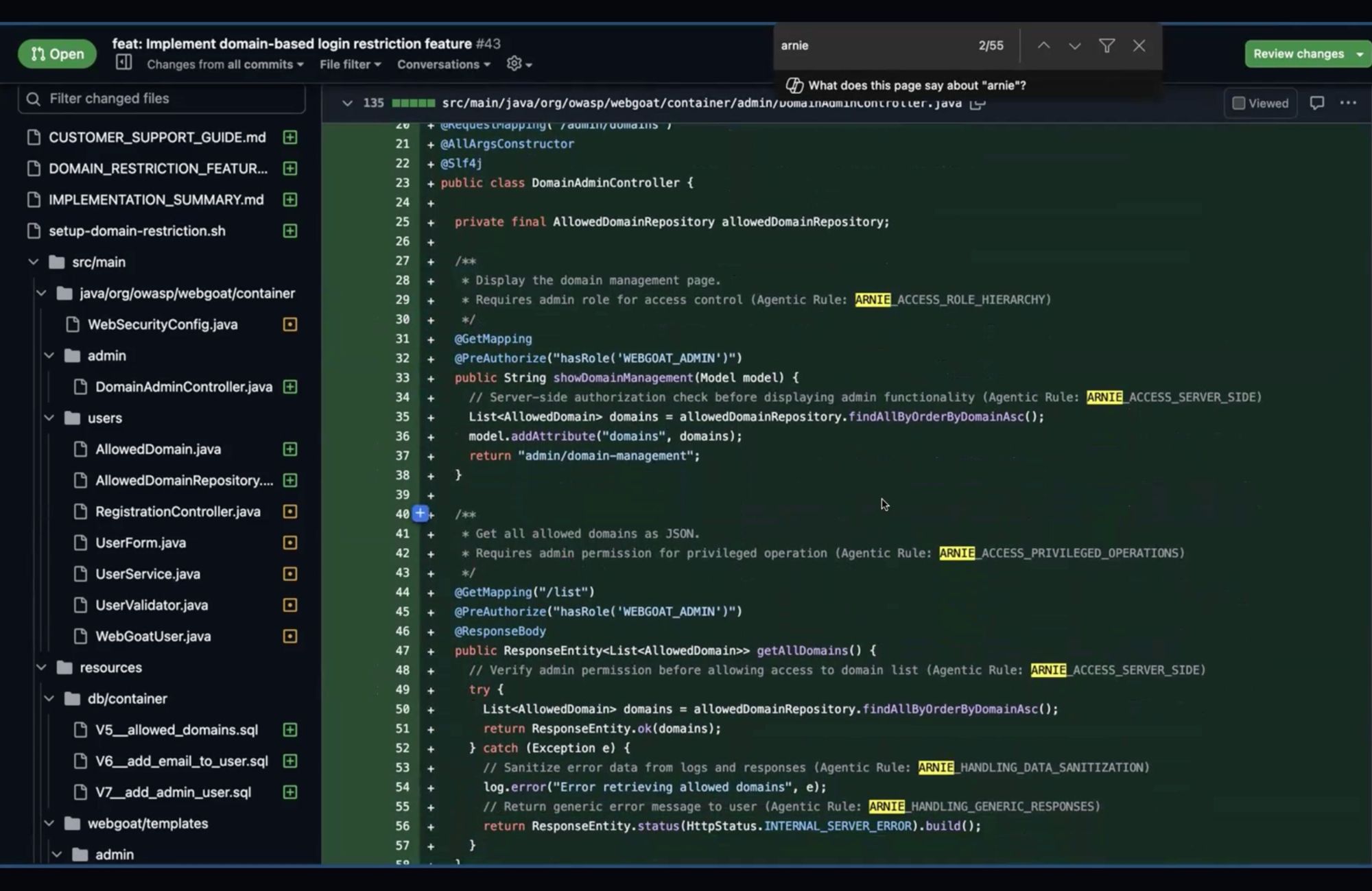
Task: Toggle the file tree sidebar panel icon
Action: pos(123,62)
